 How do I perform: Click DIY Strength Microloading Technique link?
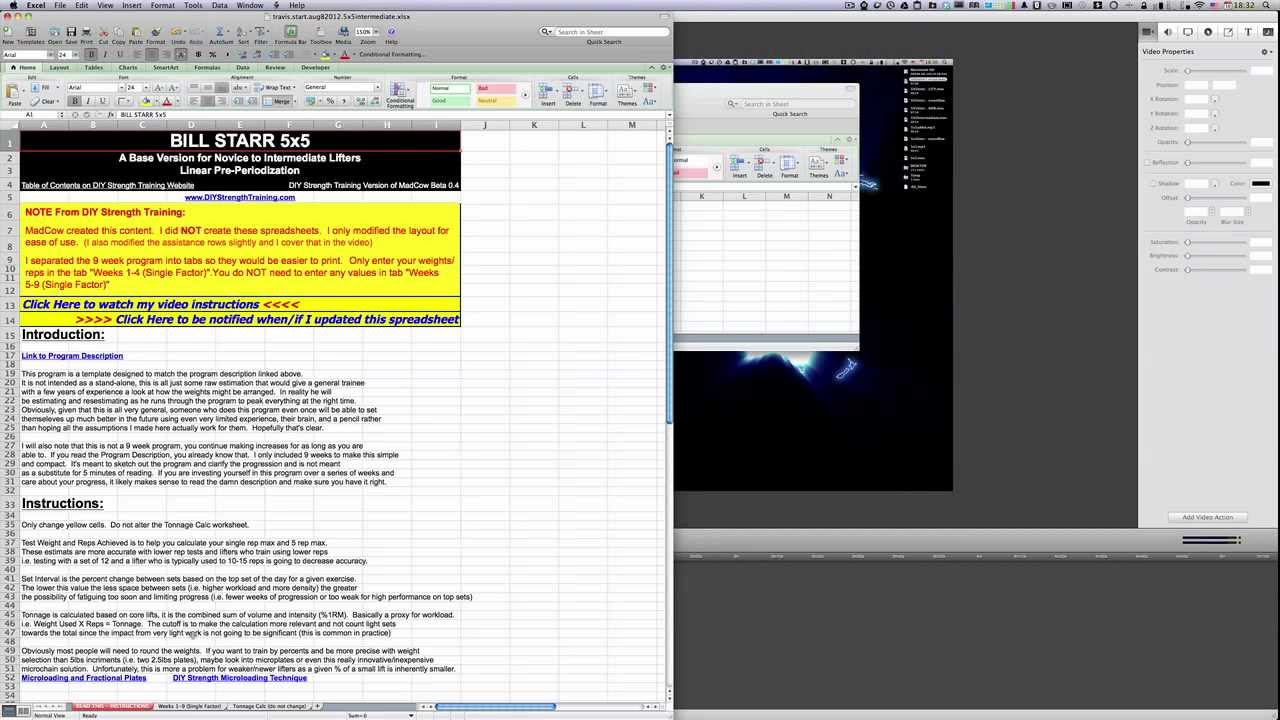(240, 678)
